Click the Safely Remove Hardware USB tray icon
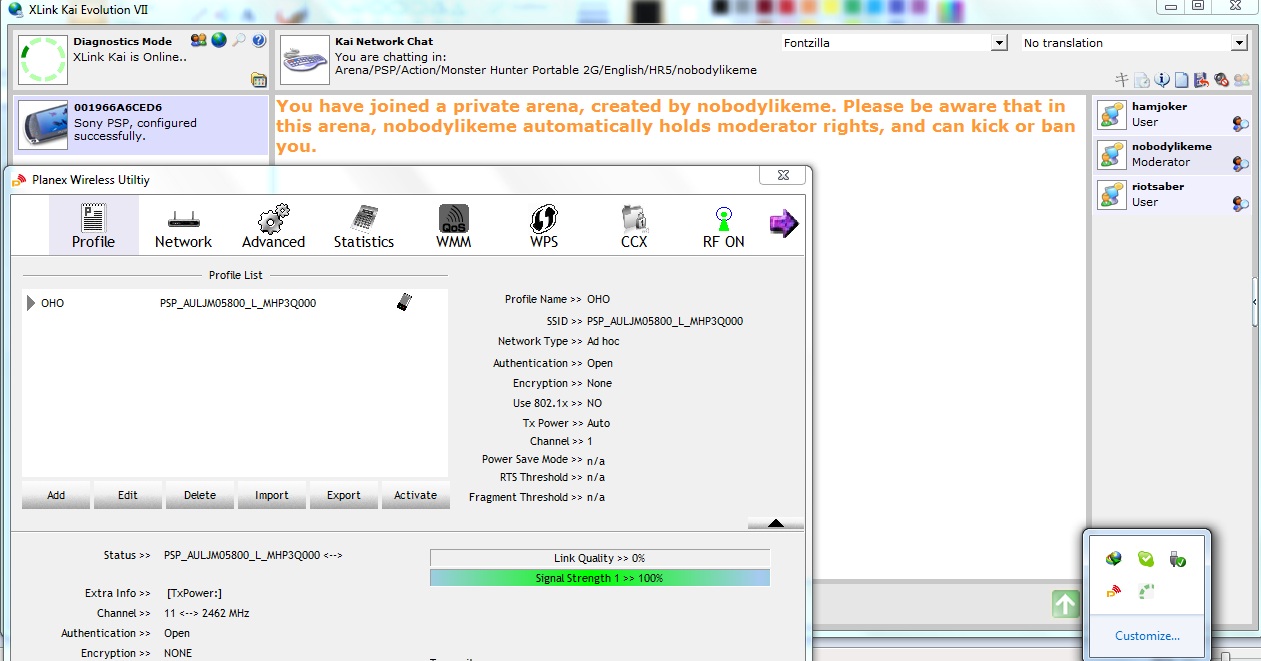 [1178, 559]
